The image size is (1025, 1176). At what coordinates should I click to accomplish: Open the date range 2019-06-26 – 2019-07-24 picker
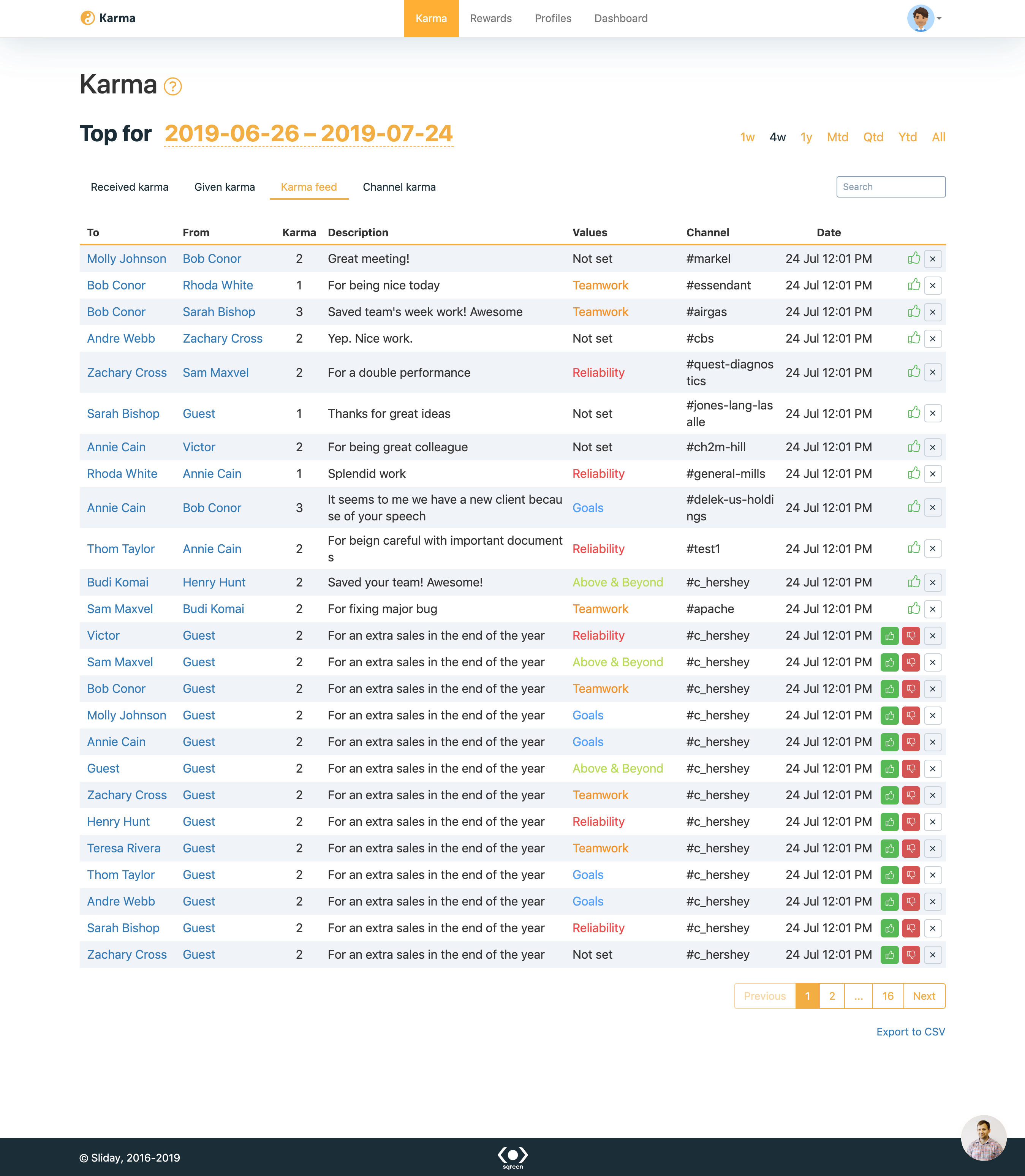308,134
